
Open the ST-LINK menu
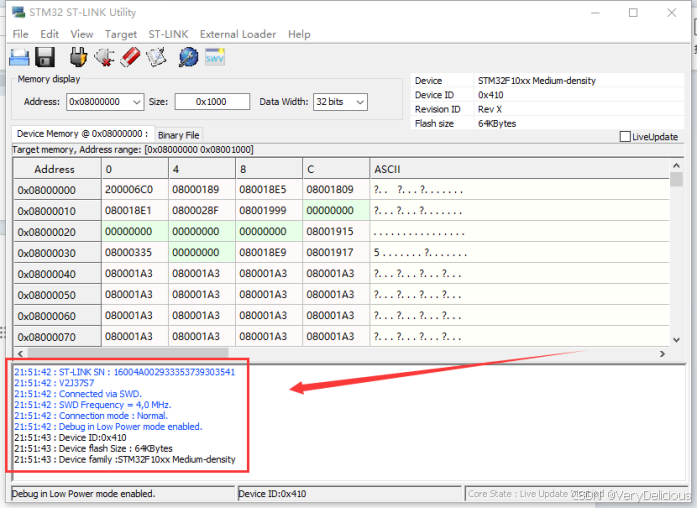pos(168,34)
